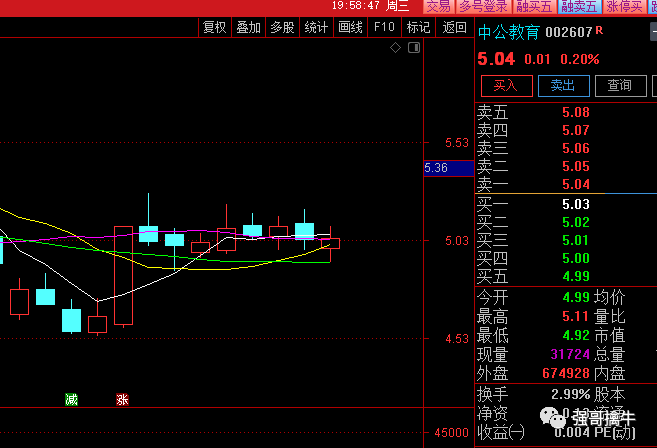Click the 0.20% change value
Image resolution: width=657 pixels, height=448 pixels.
pos(580,59)
